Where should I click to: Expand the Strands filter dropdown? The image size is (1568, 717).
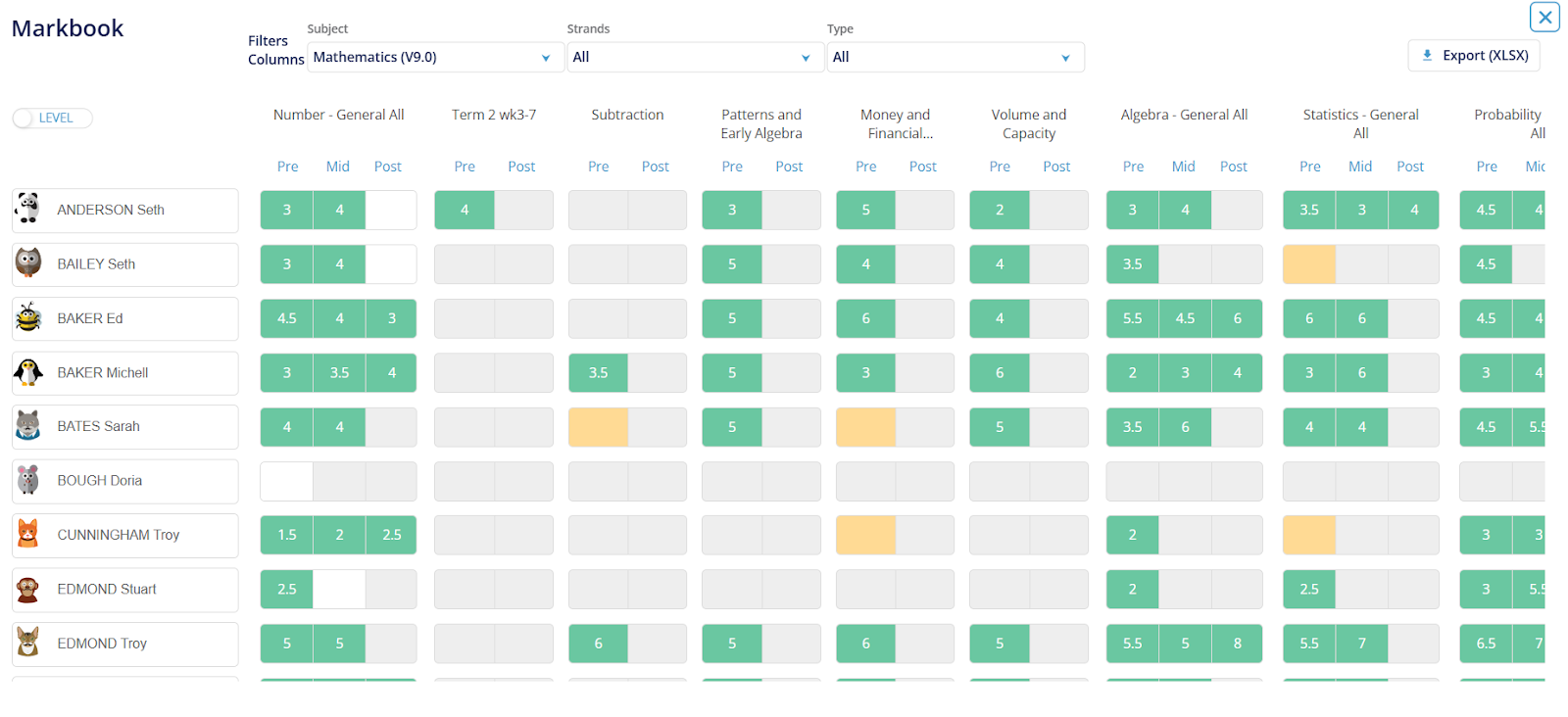click(x=691, y=57)
